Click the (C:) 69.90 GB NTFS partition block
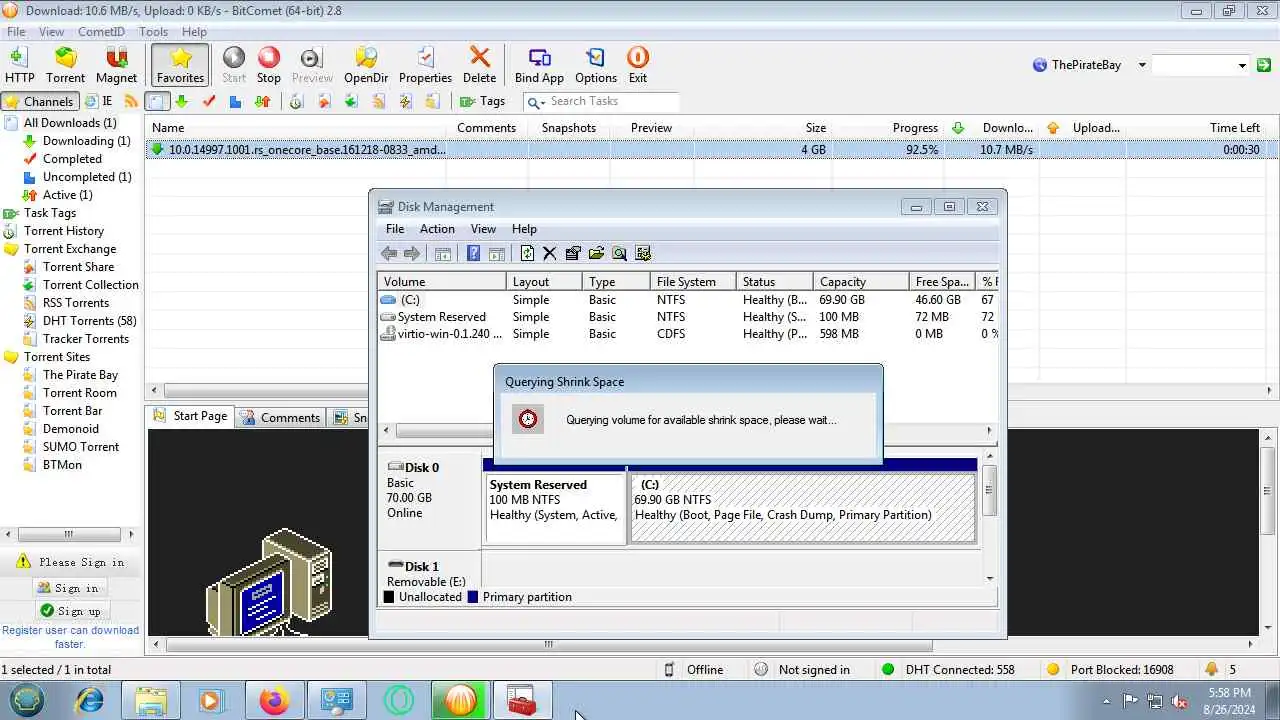Image resolution: width=1280 pixels, height=720 pixels. point(802,508)
